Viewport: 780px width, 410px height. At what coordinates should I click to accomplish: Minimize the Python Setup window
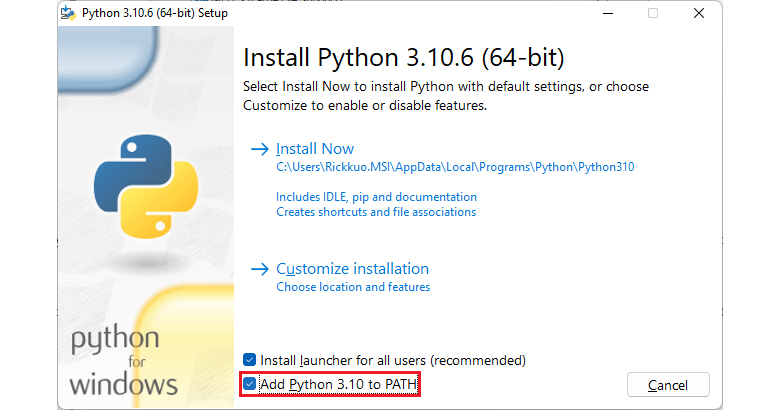[x=607, y=14]
